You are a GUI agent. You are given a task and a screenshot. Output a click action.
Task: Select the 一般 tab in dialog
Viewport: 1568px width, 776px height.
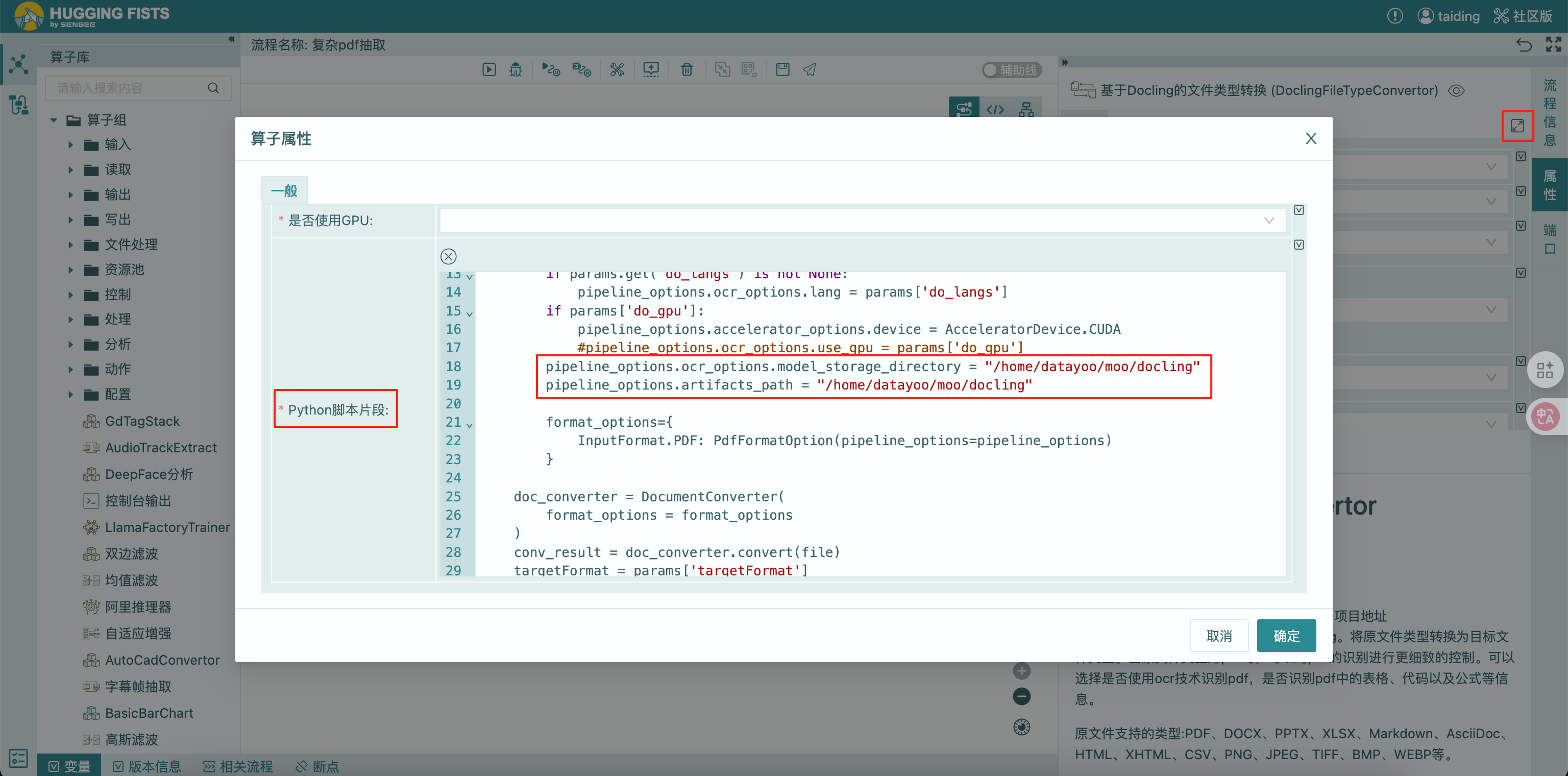[x=284, y=190]
